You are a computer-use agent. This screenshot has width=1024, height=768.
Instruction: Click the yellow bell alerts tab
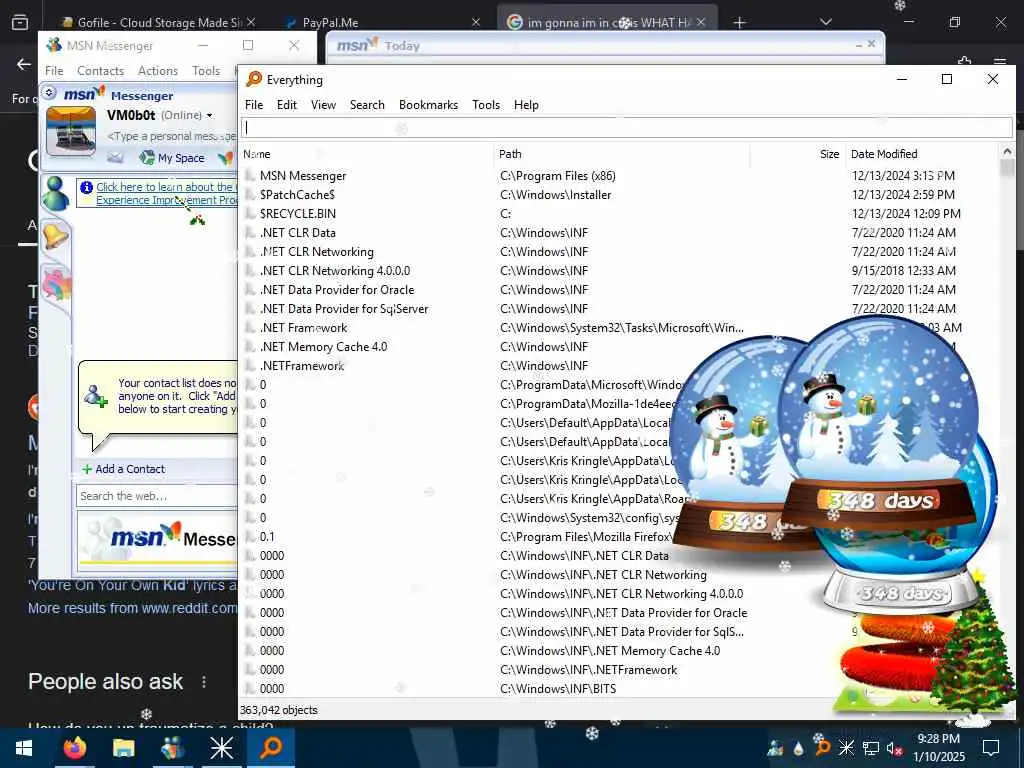(55, 235)
